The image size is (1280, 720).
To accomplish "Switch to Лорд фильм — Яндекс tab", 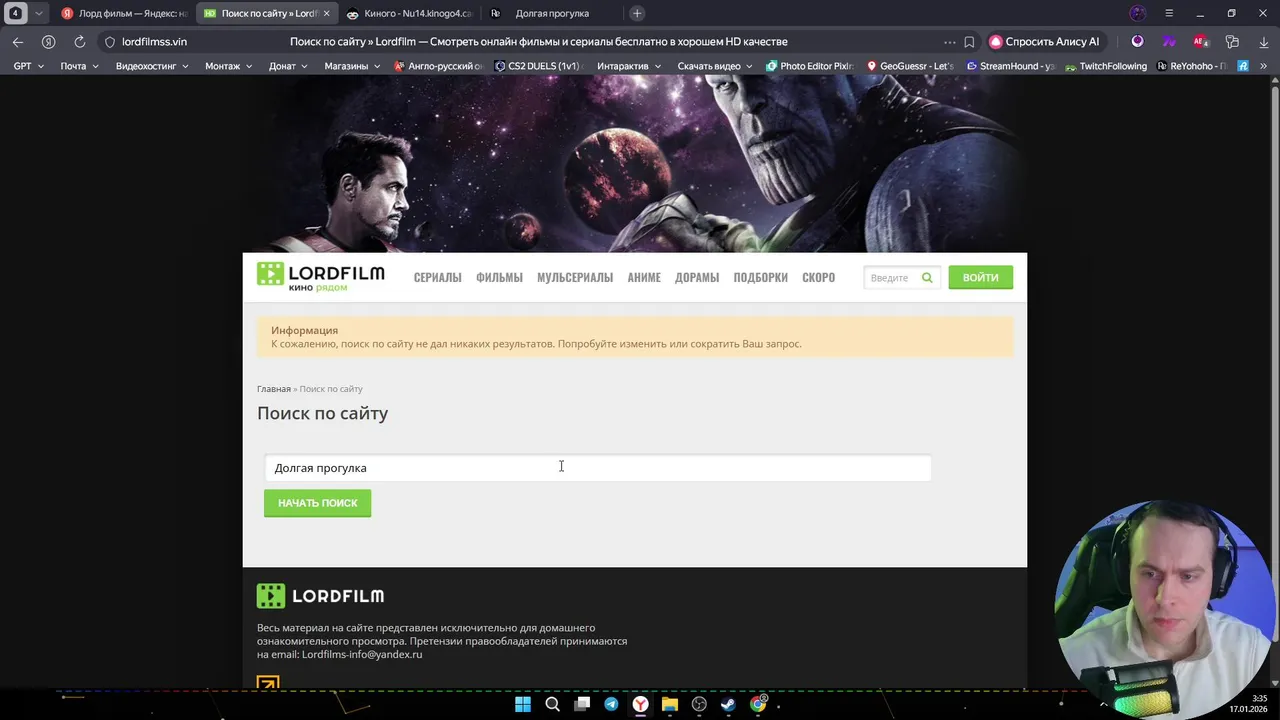I will click(x=125, y=13).
